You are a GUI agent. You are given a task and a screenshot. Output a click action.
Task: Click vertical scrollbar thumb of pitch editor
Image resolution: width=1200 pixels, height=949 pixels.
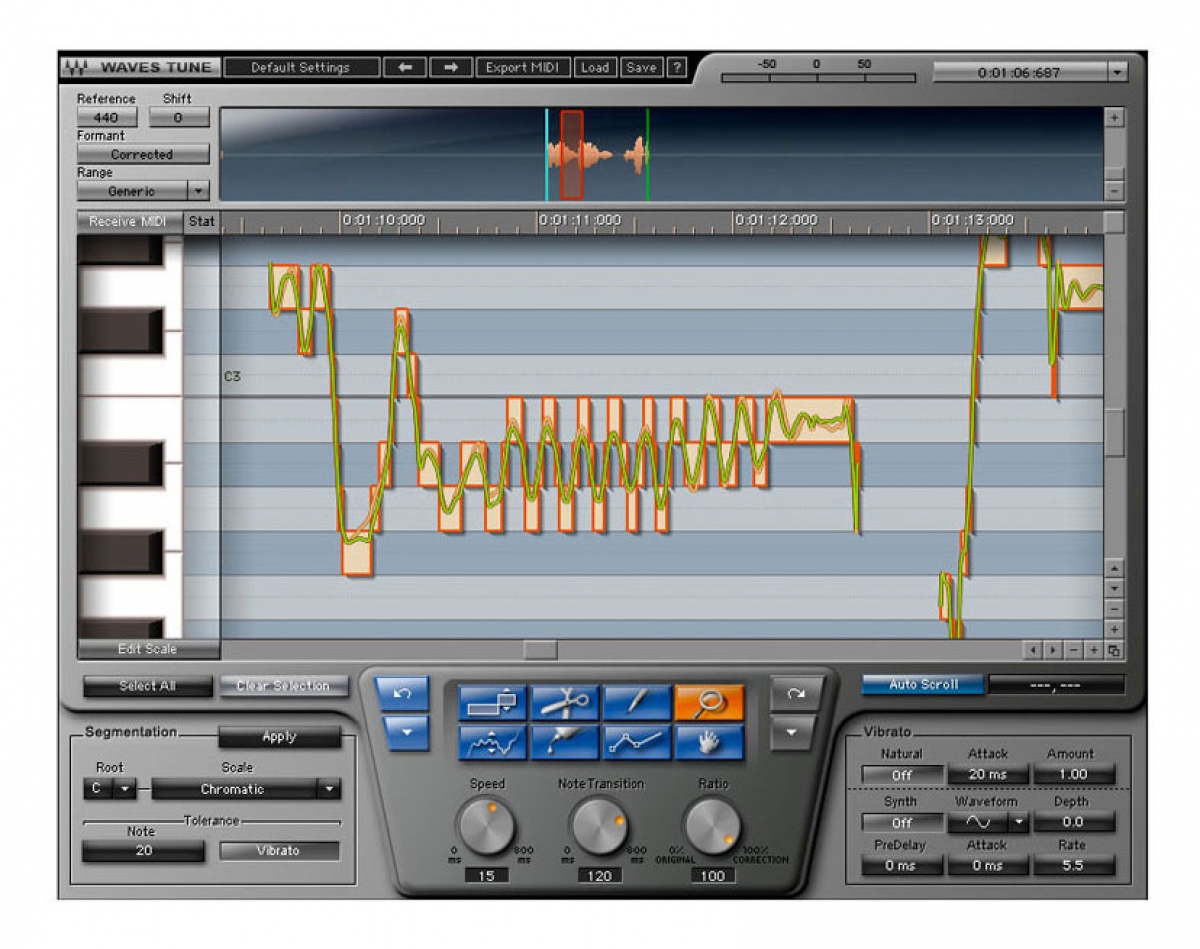tap(1114, 433)
